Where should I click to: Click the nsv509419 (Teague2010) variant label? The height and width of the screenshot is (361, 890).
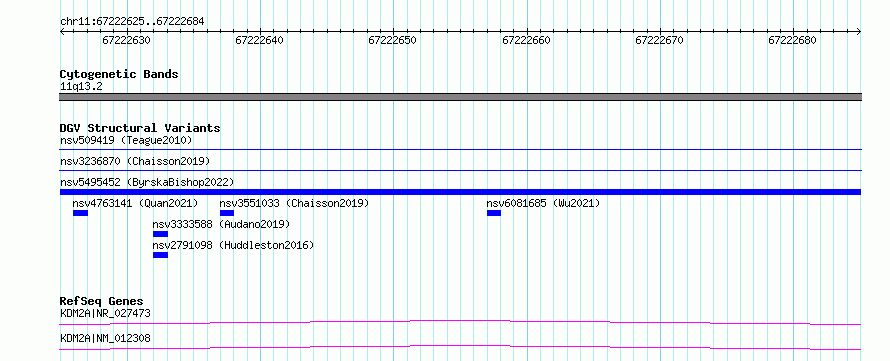tap(126, 140)
